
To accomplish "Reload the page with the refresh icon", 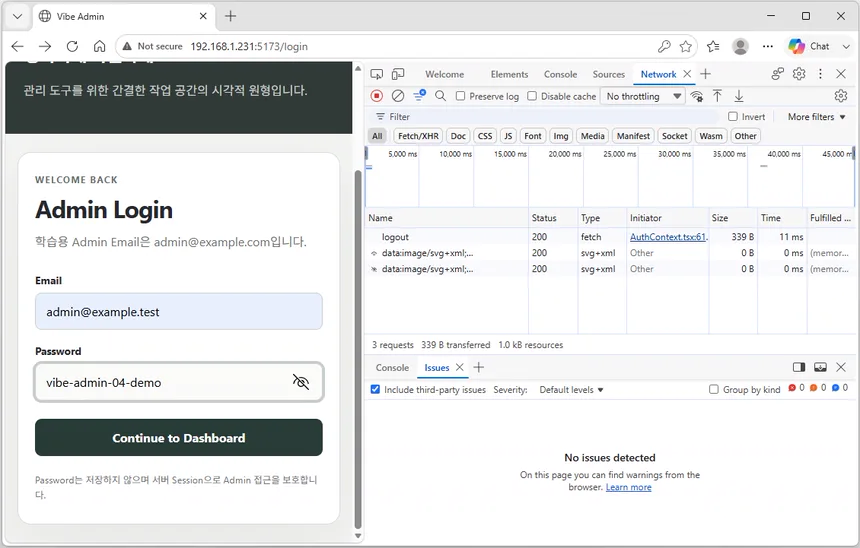I will click(x=72, y=47).
